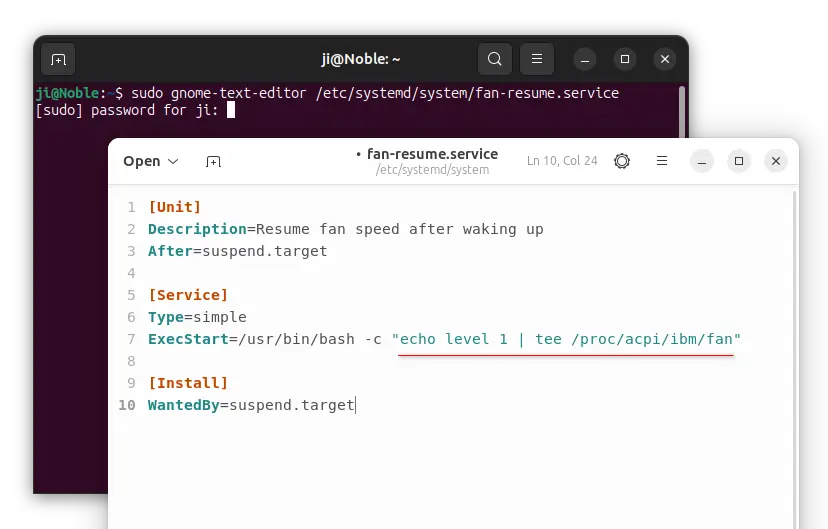This screenshot has width=828, height=529.
Task: Click line number 8 in the gutter
Action: (x=131, y=361)
